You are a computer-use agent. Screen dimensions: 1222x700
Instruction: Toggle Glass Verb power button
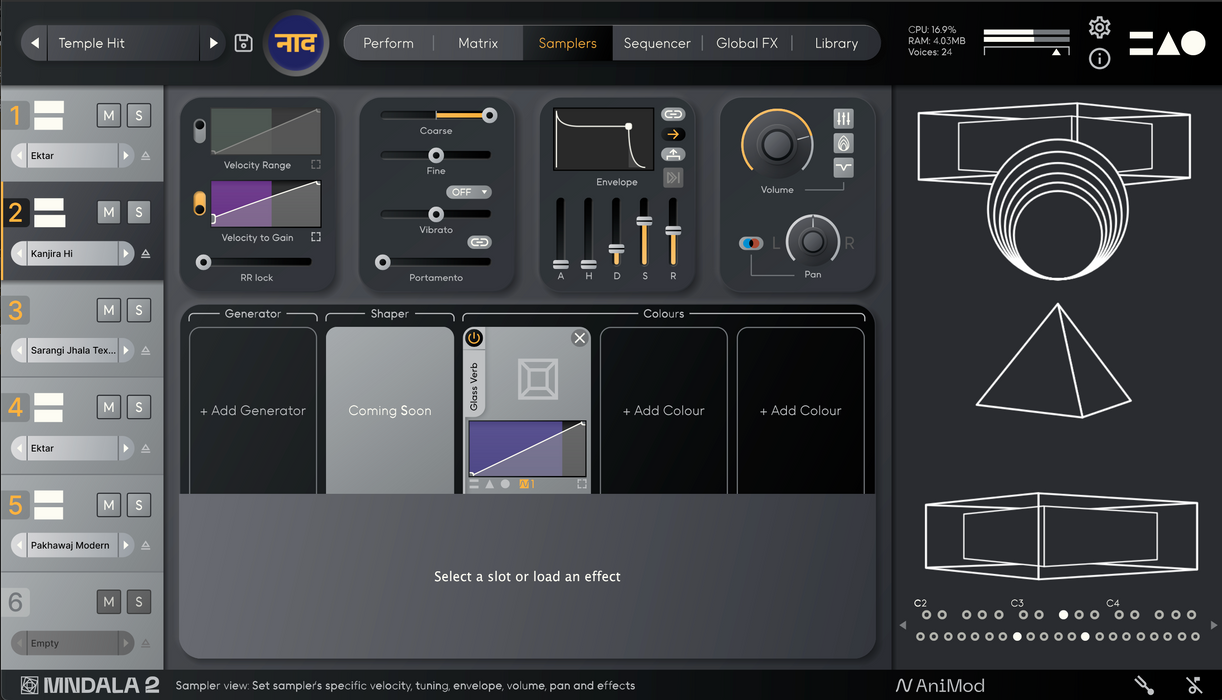[x=474, y=338]
